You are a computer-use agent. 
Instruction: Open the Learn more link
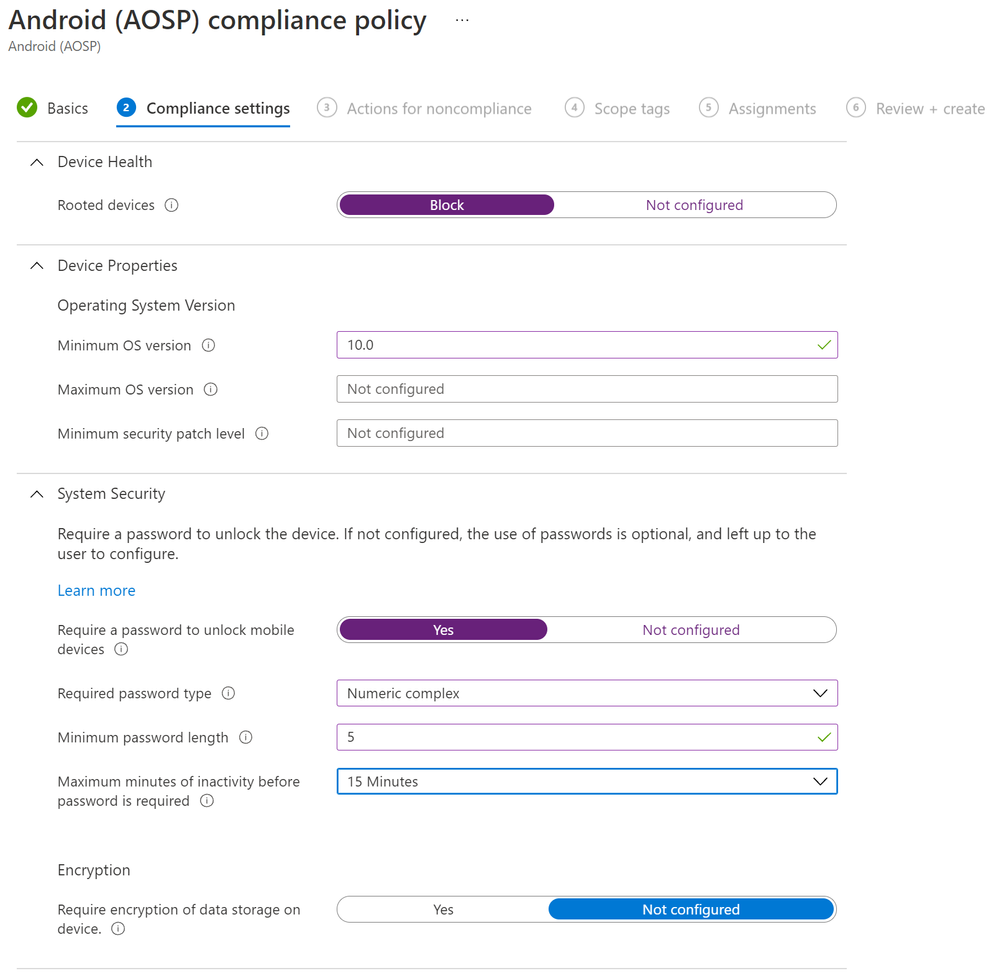[96, 591]
